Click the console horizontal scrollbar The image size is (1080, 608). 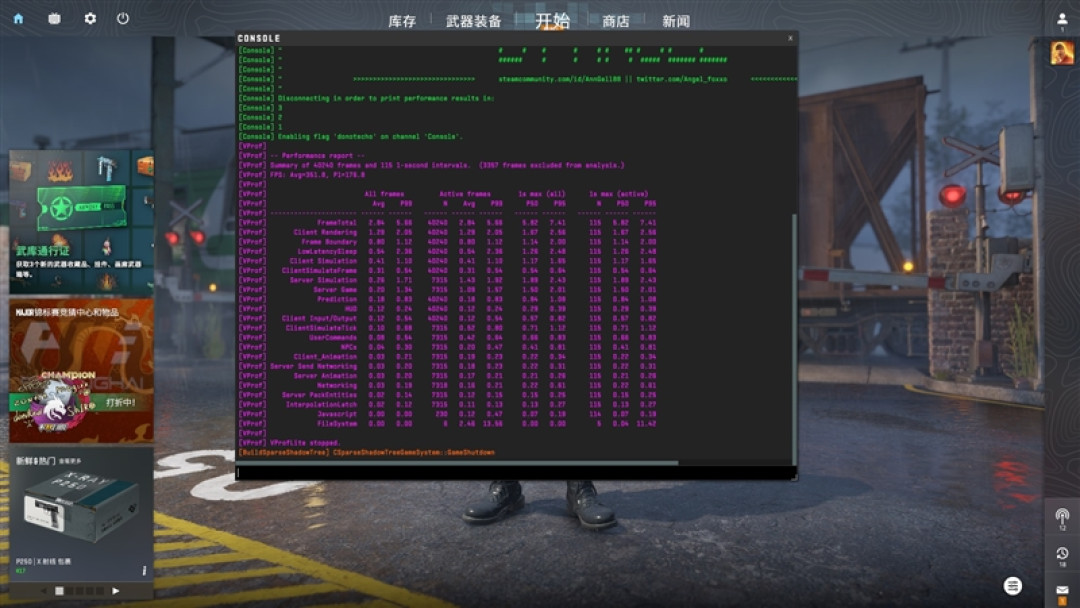click(x=457, y=463)
